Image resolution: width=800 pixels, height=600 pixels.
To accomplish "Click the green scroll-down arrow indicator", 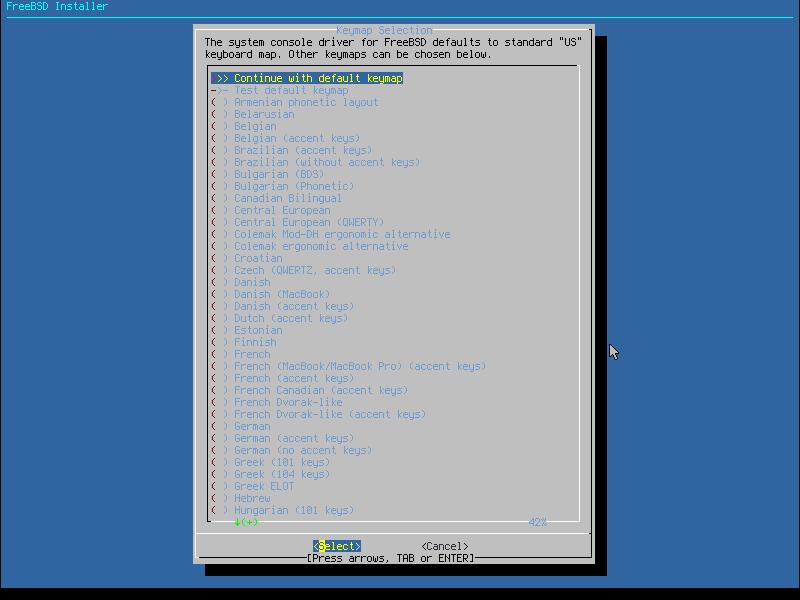I will (x=246, y=522).
